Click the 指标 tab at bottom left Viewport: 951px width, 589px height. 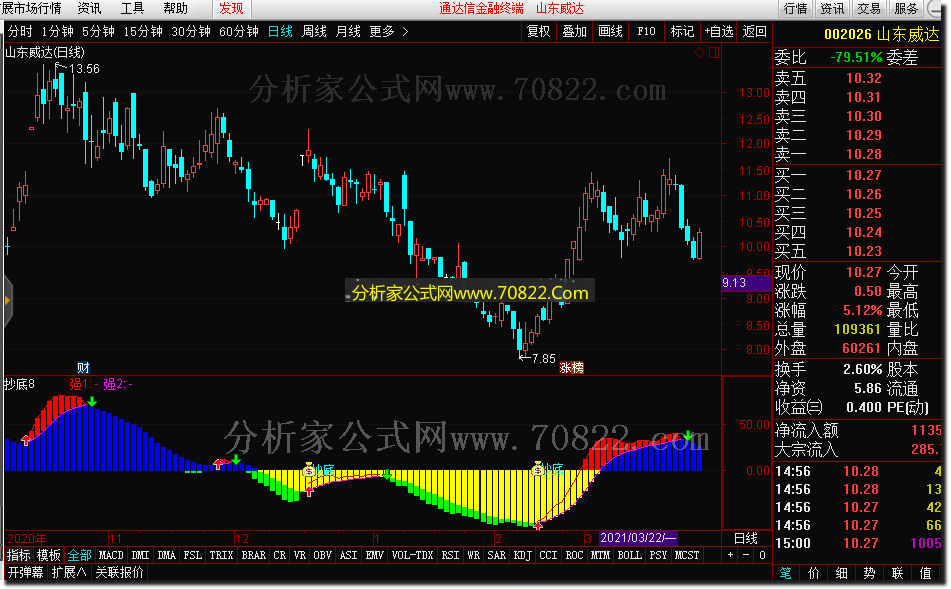18,555
